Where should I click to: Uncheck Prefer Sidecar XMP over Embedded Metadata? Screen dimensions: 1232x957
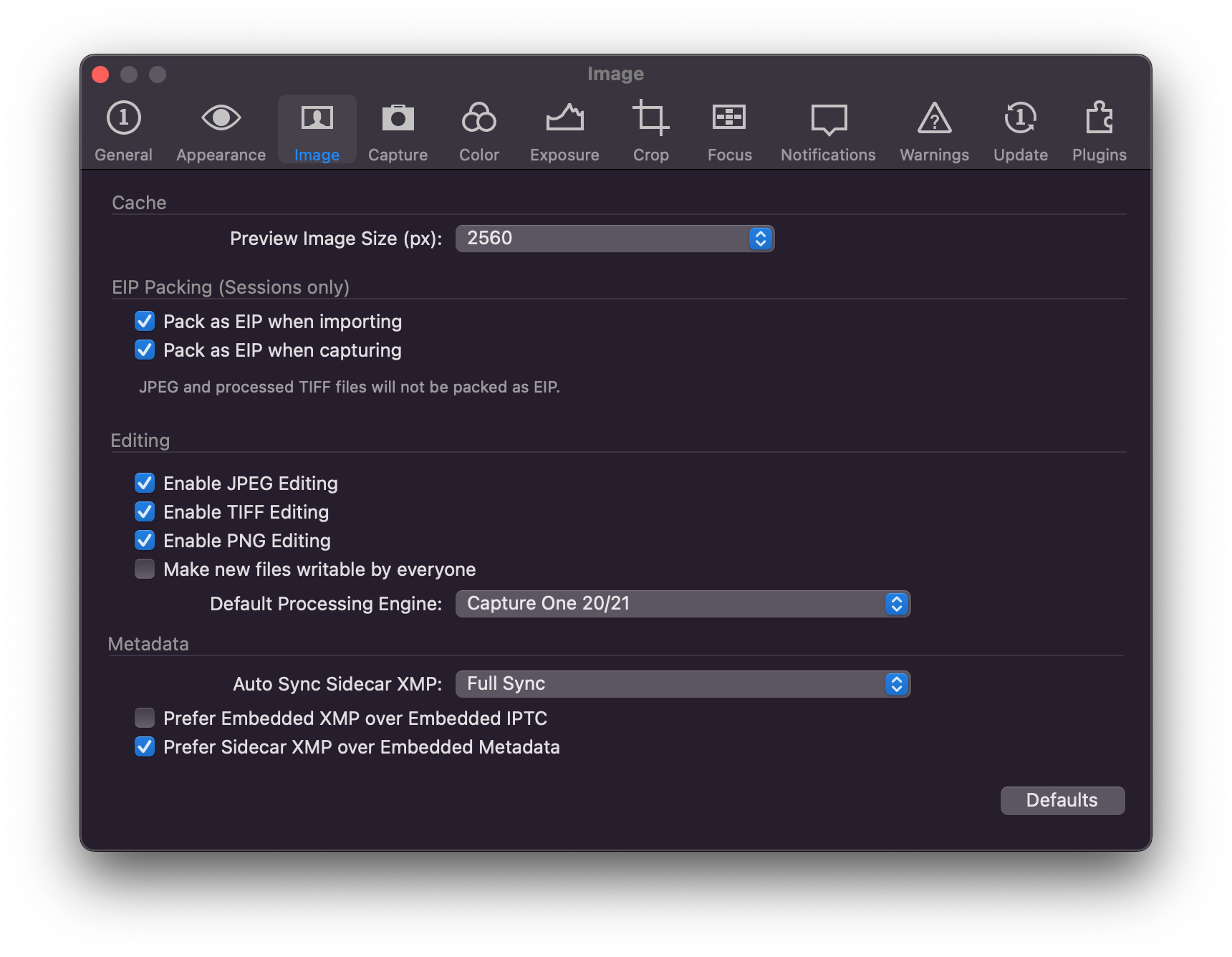pyautogui.click(x=145, y=746)
